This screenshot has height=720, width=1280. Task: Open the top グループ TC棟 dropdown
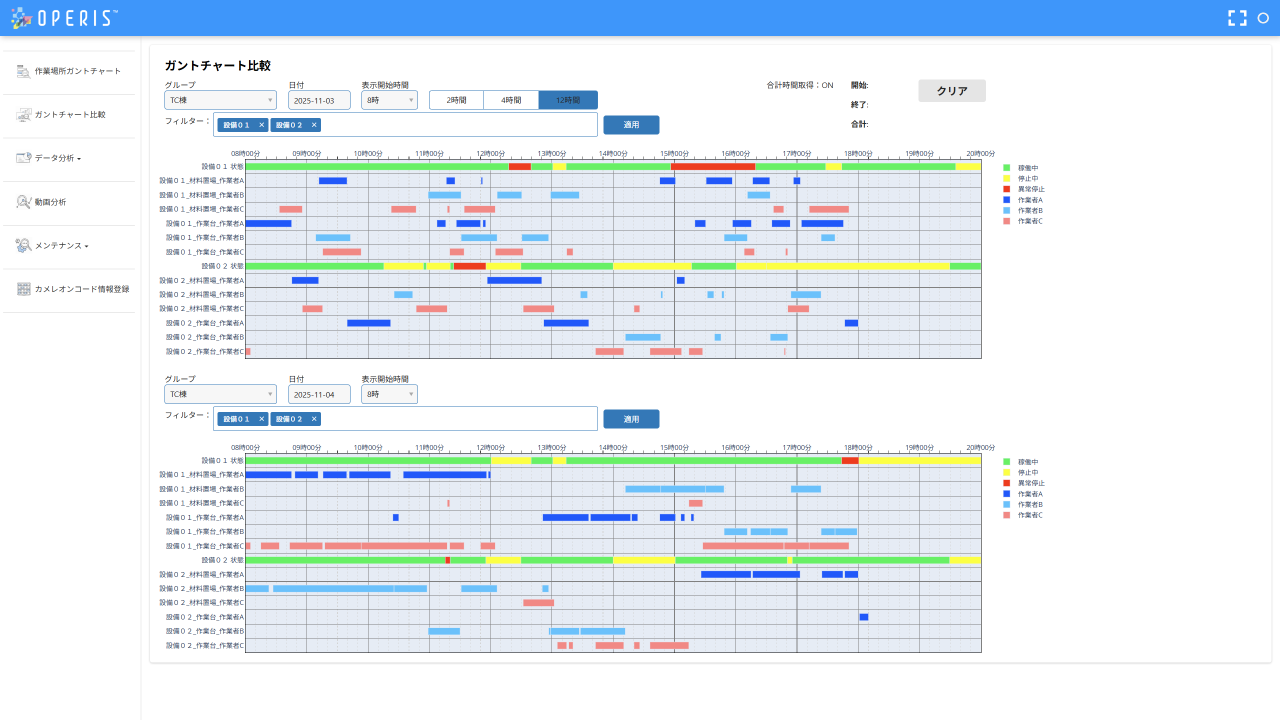pos(220,100)
